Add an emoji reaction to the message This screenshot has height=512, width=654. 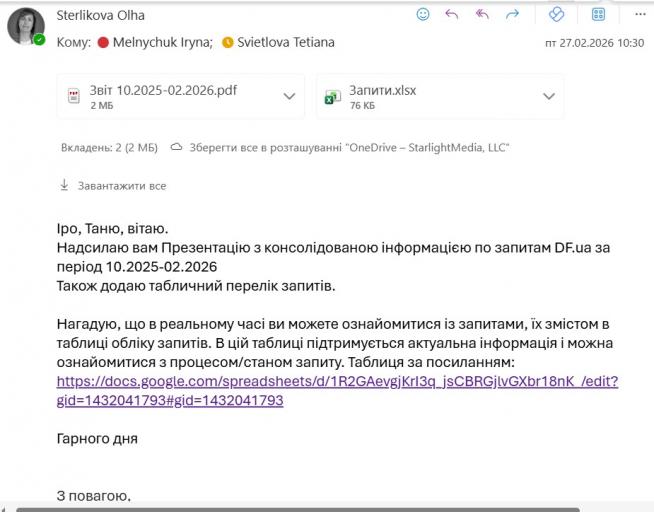[423, 15]
